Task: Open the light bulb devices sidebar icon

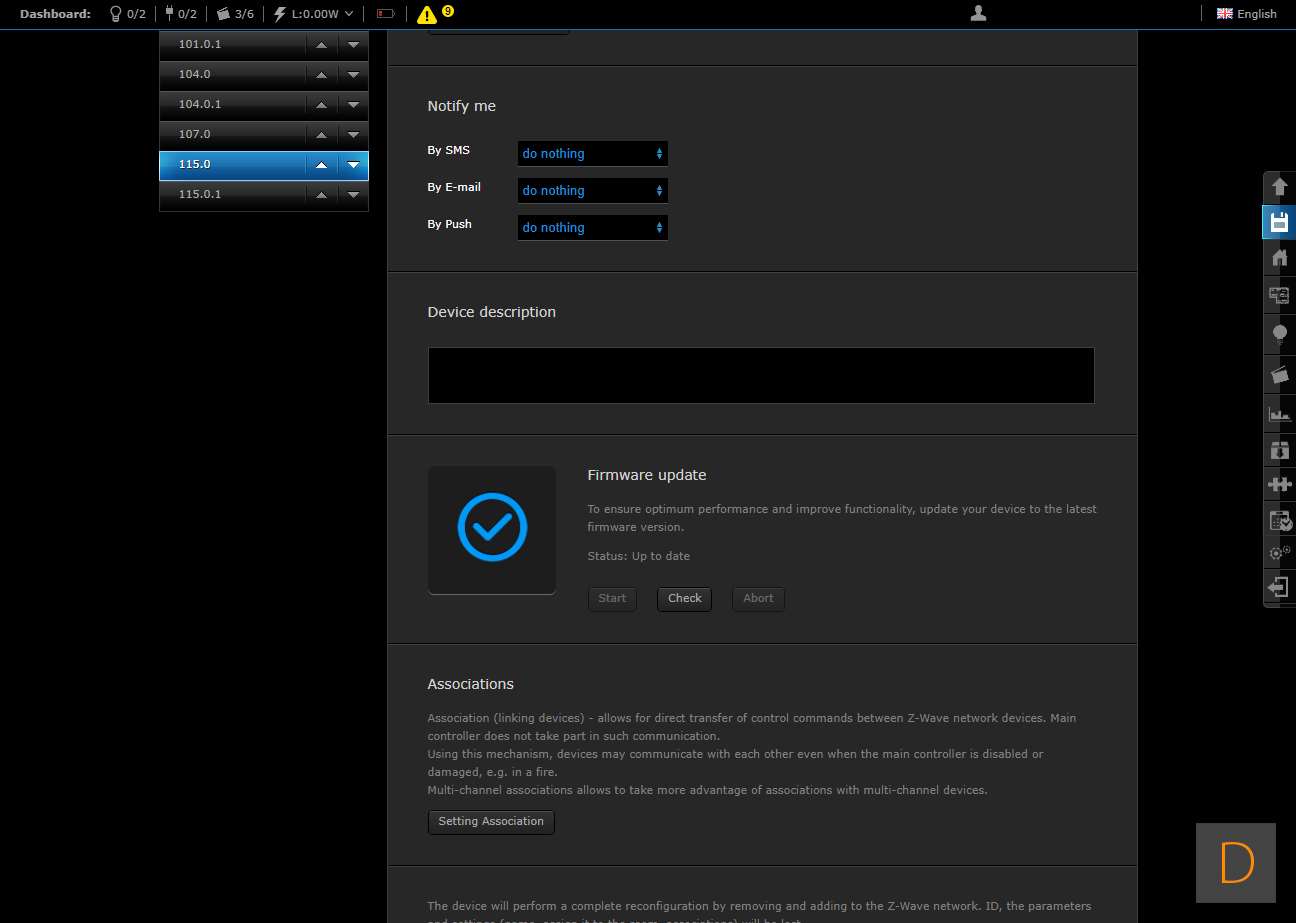Action: 1278,334
